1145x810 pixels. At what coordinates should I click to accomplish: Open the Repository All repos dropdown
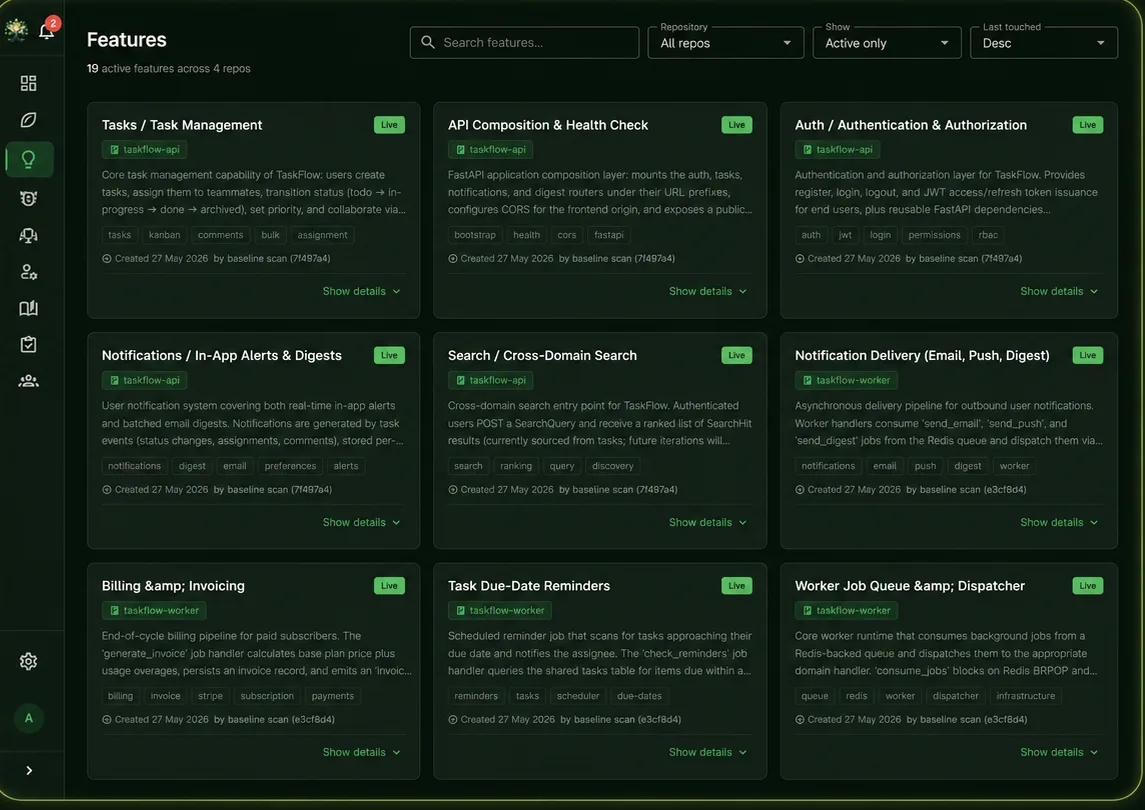[x=726, y=42]
